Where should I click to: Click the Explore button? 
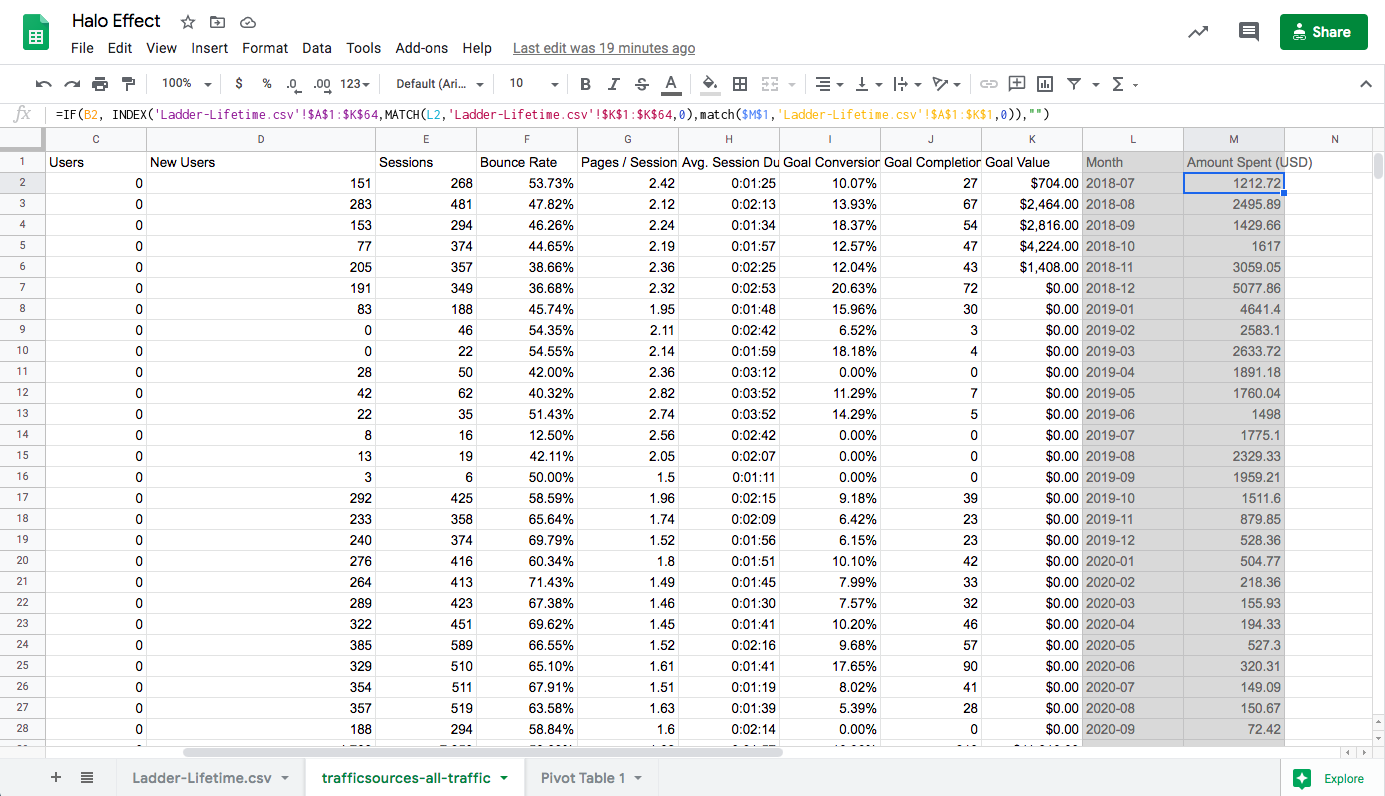pyautogui.click(x=1328, y=778)
